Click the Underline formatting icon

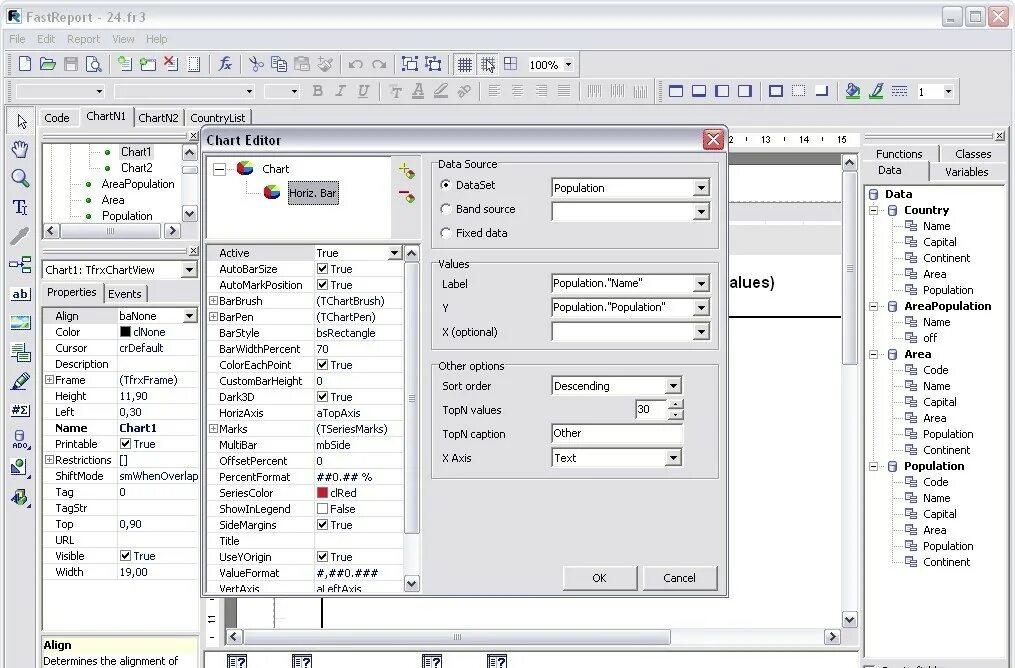(364, 91)
